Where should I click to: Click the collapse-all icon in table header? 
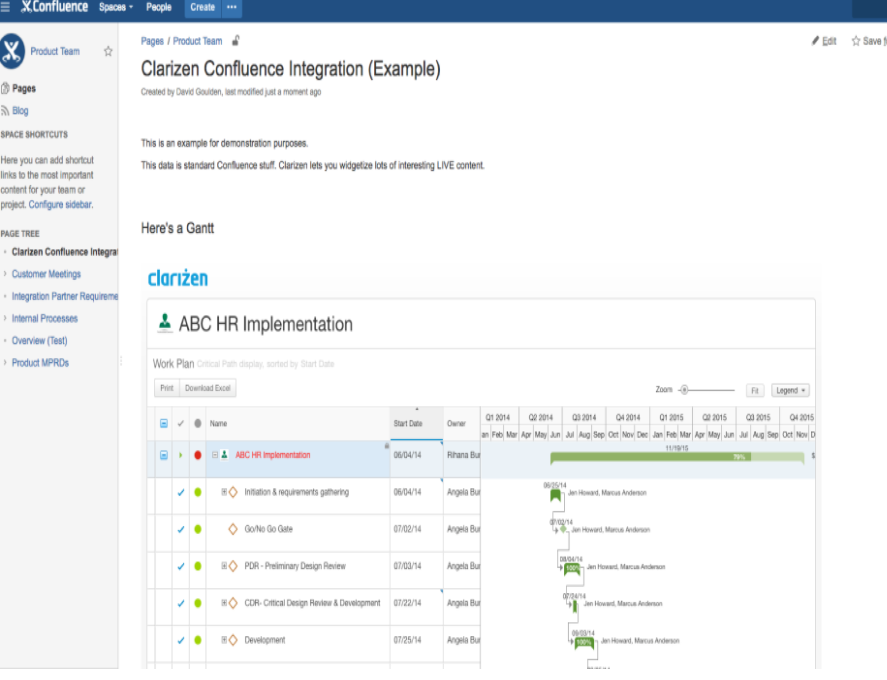click(x=163, y=423)
